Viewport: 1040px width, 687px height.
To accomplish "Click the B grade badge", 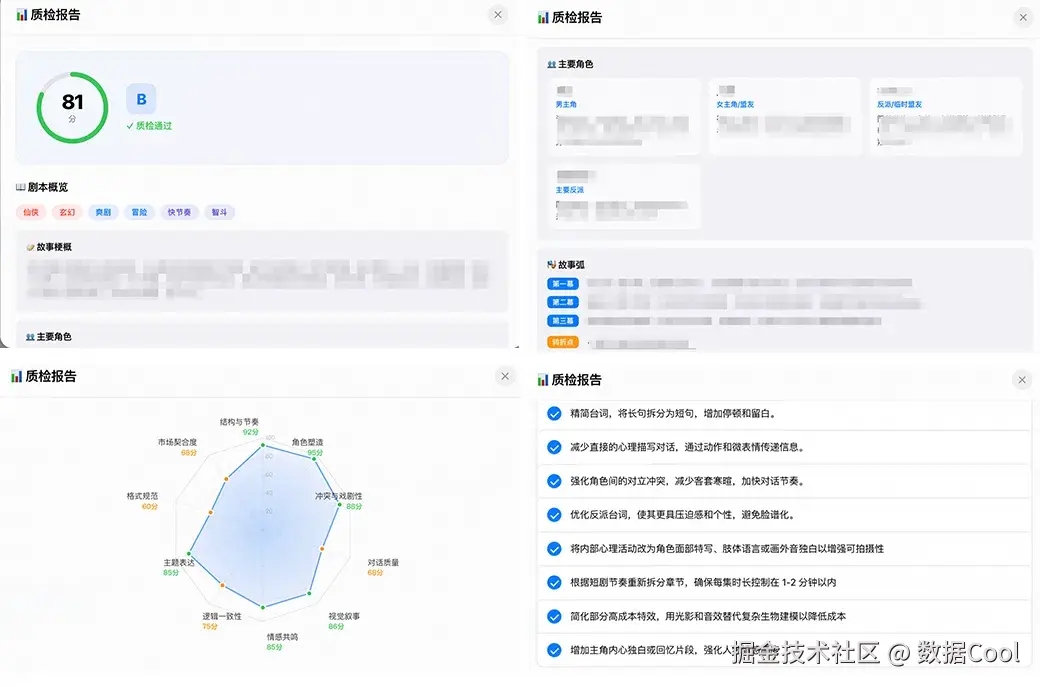I will (141, 98).
